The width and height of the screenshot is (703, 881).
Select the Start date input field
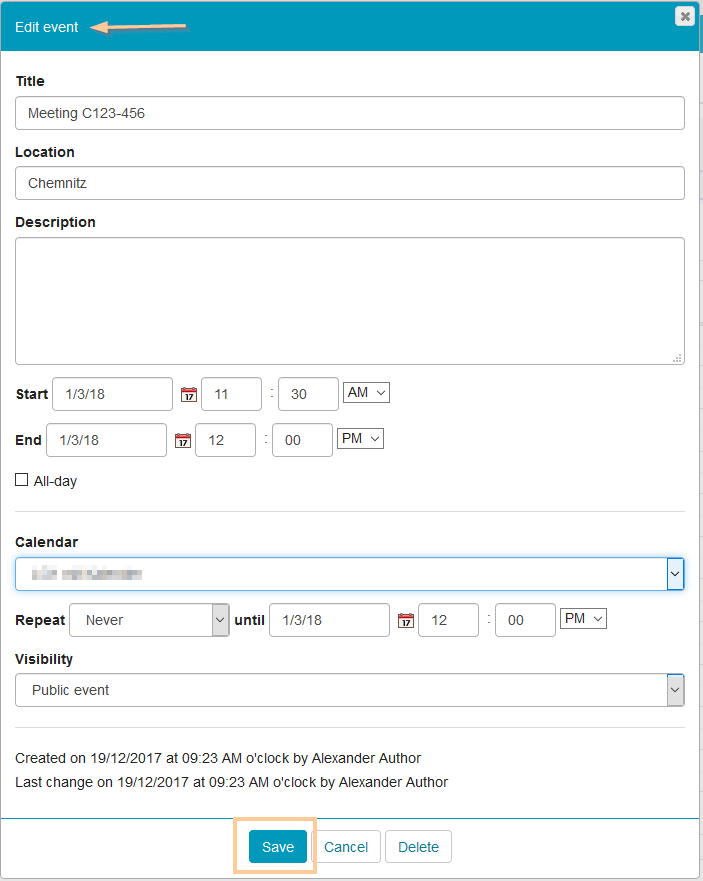112,394
